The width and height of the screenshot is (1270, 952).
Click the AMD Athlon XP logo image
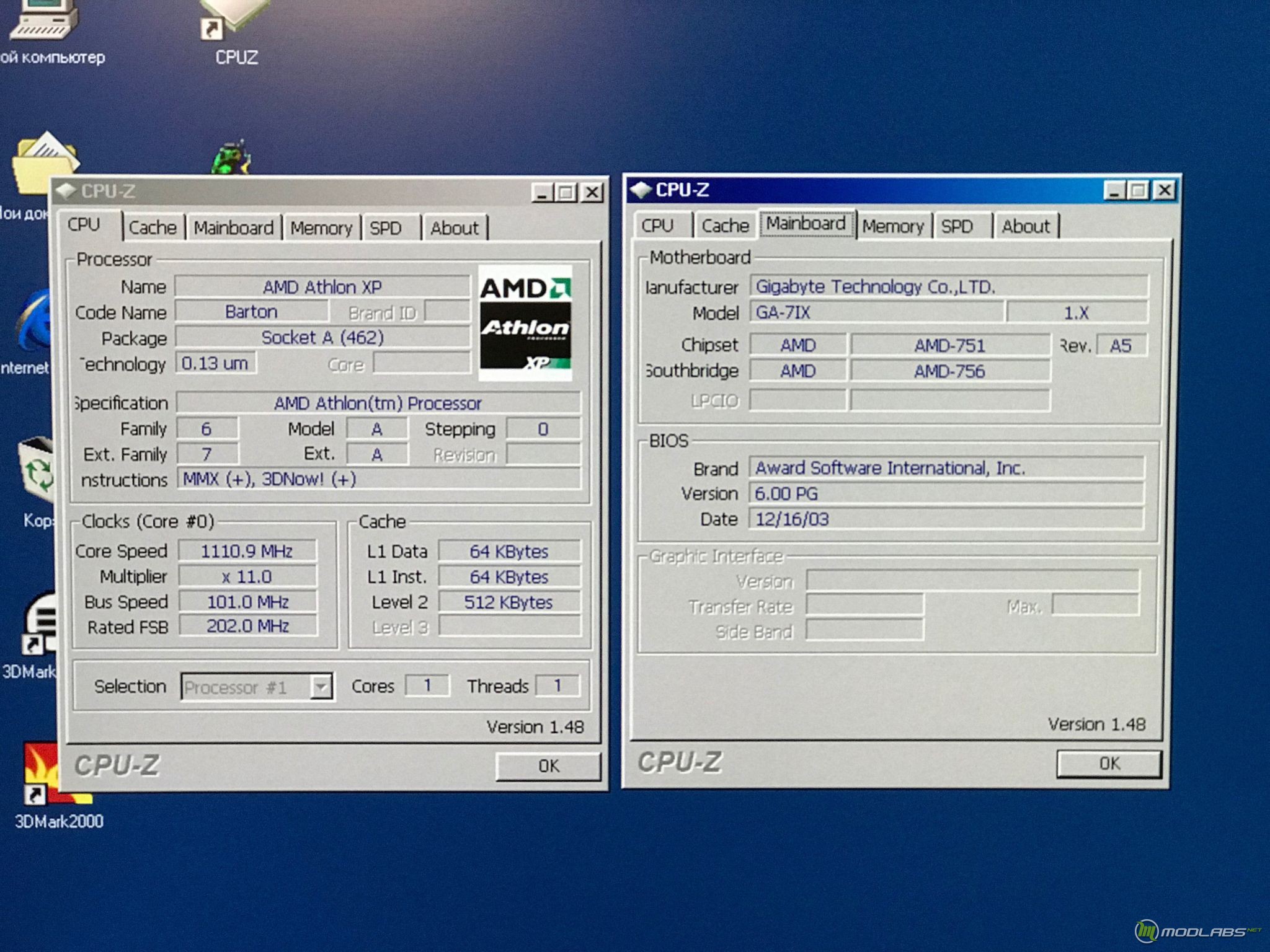click(x=525, y=323)
